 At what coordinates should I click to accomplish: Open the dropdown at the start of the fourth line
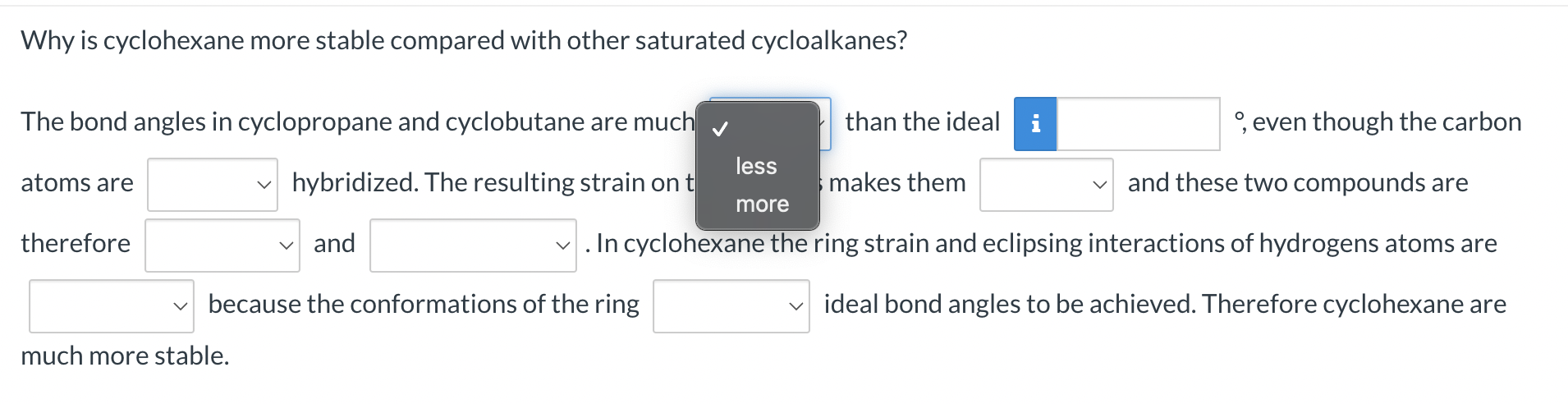point(112,306)
